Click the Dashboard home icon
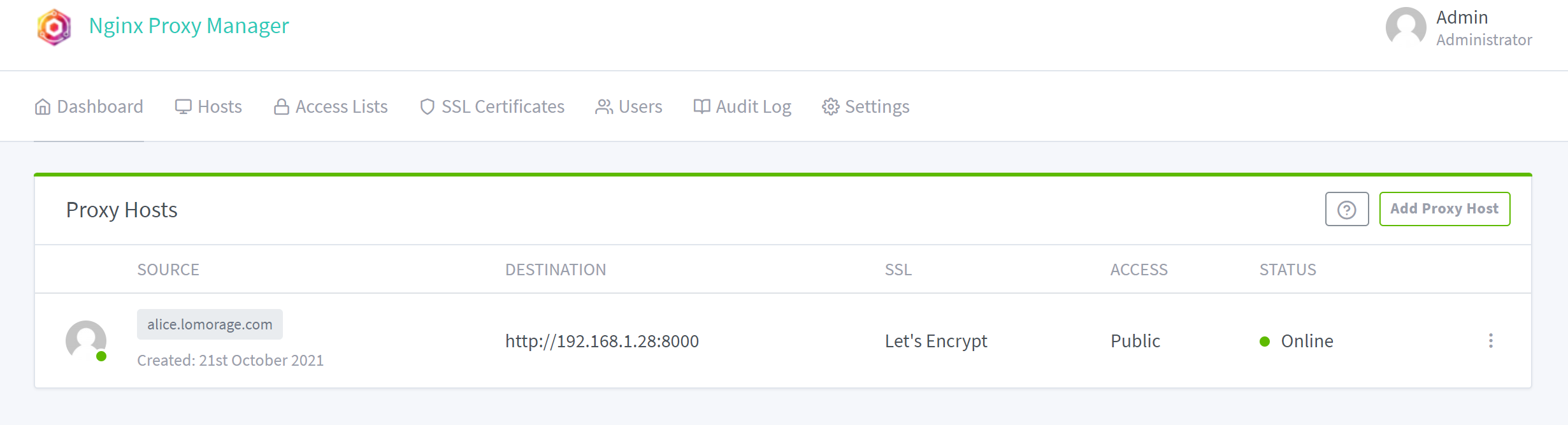1568x425 pixels. [43, 107]
